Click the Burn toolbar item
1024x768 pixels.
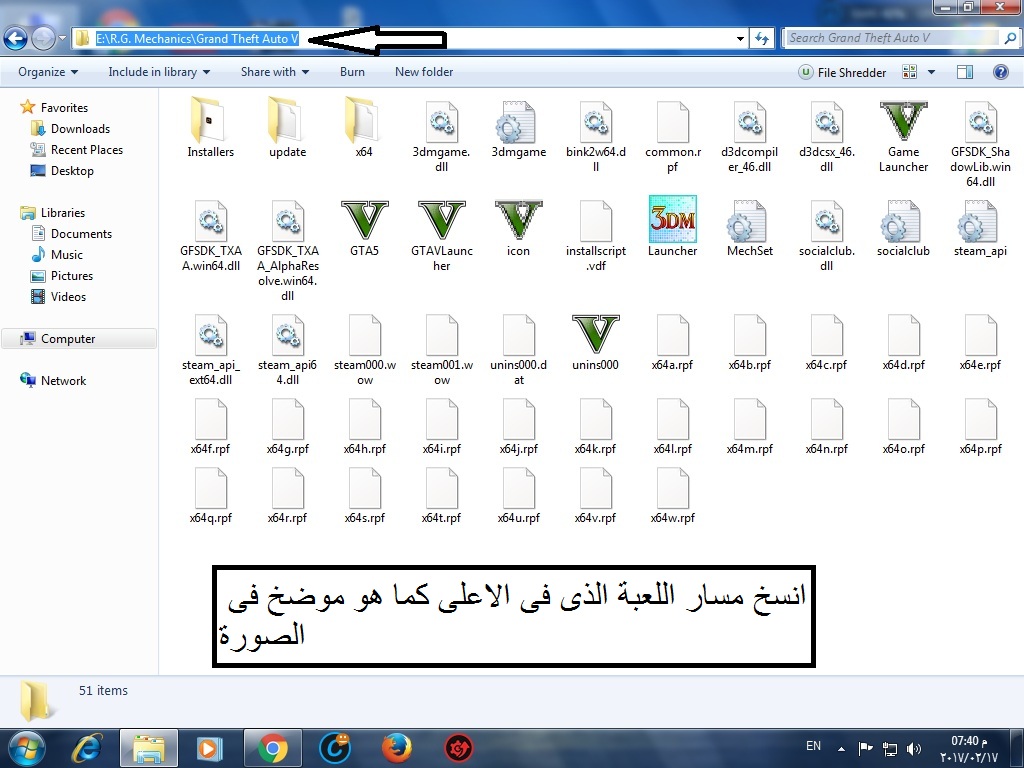pos(352,72)
